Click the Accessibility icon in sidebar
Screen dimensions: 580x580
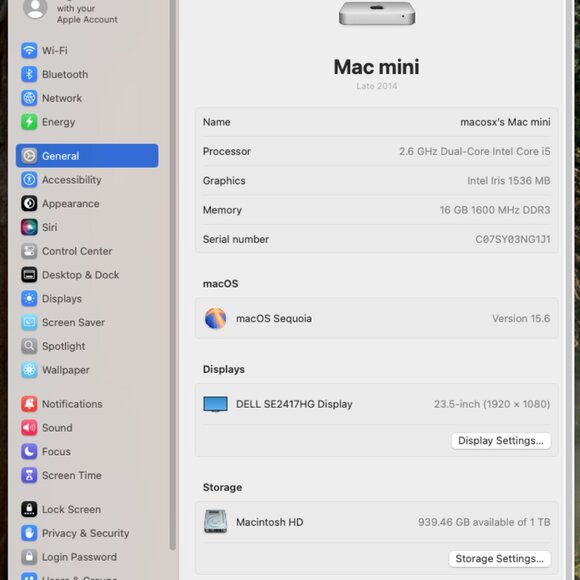[x=29, y=180]
